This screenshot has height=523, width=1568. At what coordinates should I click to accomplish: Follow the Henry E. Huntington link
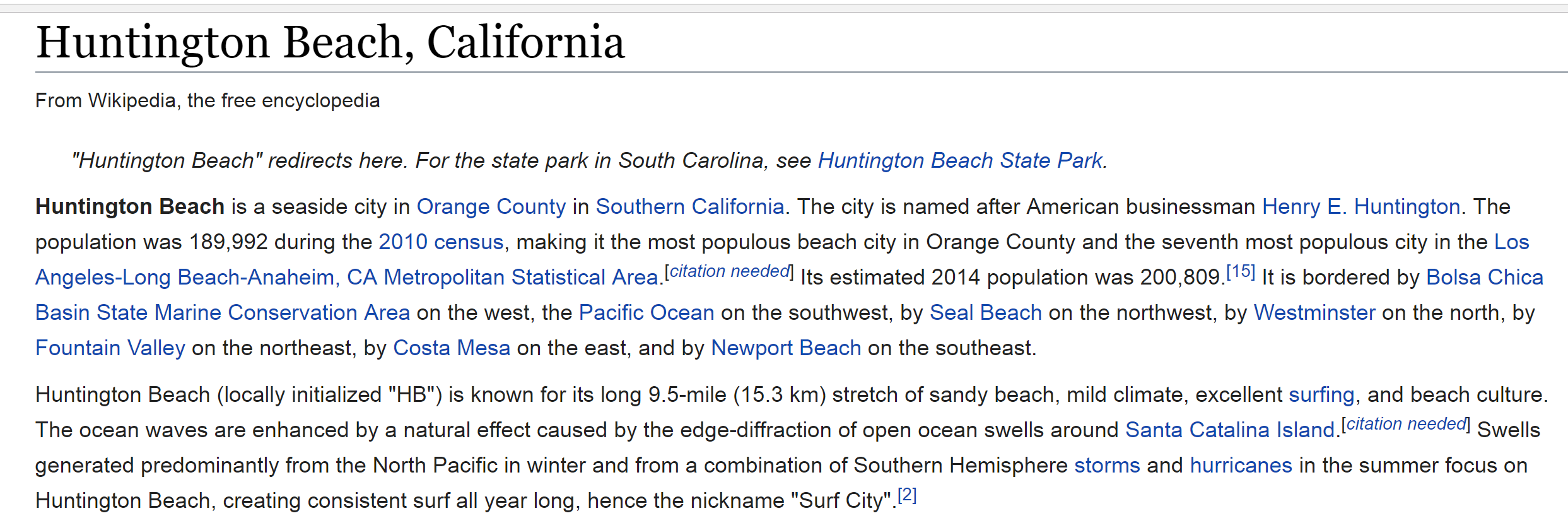point(1360,207)
